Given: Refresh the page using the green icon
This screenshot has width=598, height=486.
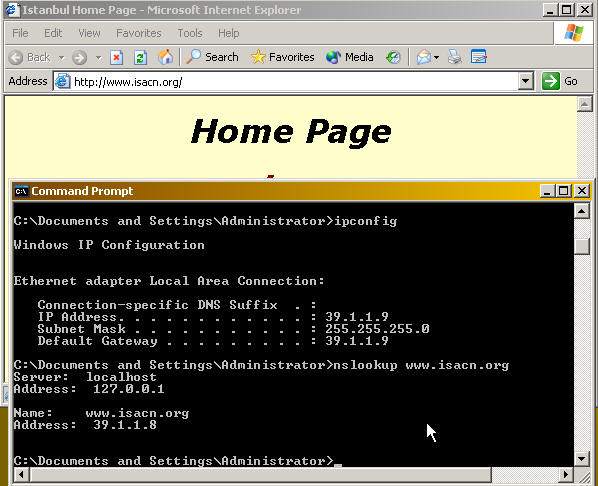Looking at the screenshot, I should point(140,58).
